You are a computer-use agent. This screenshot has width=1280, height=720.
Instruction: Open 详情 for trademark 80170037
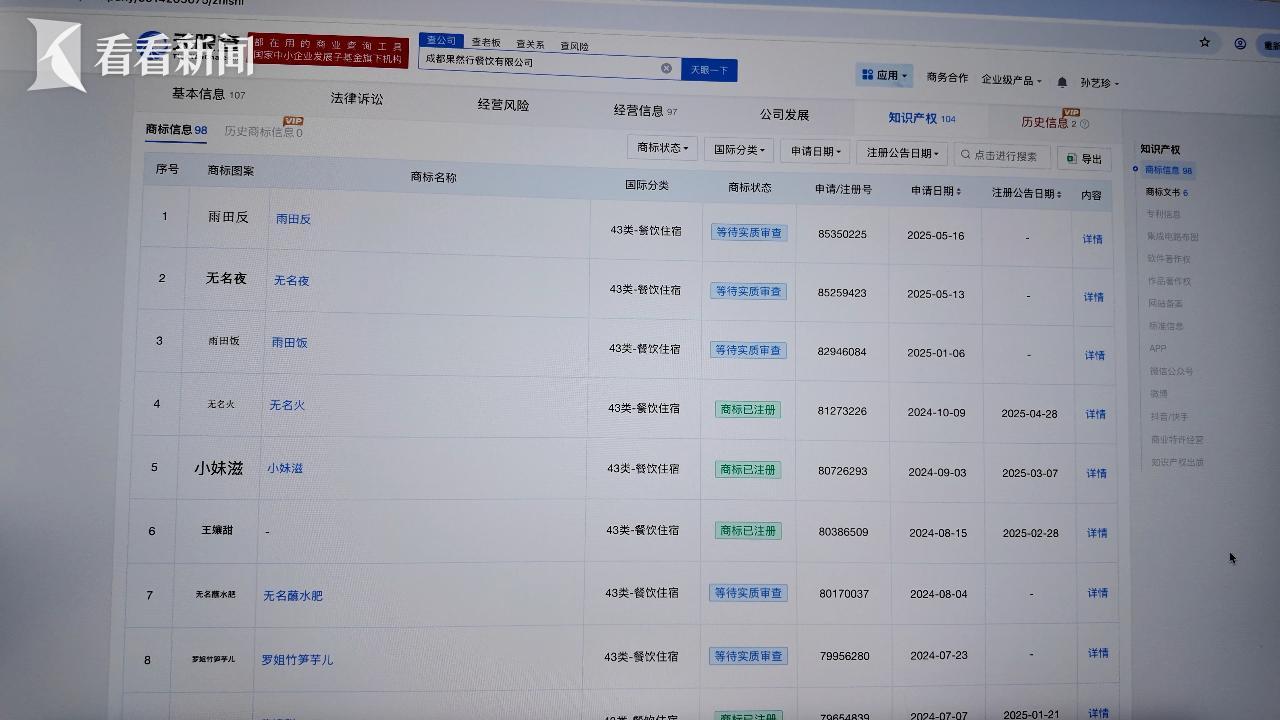click(1098, 593)
